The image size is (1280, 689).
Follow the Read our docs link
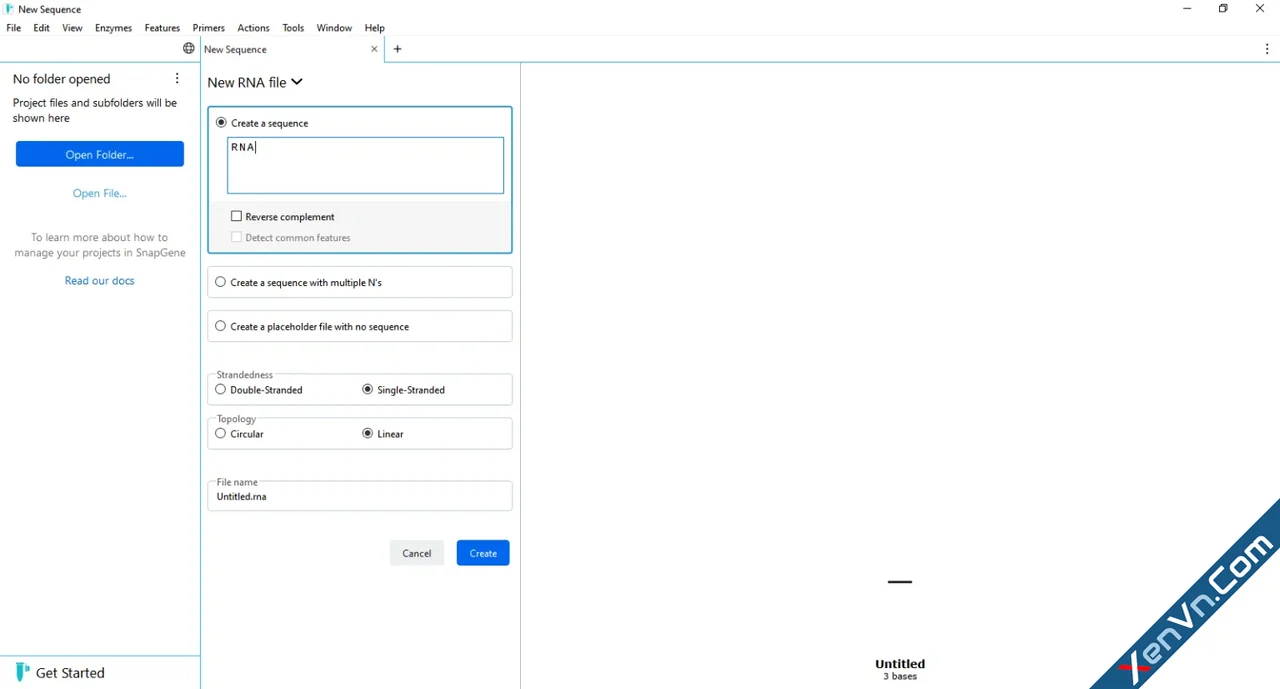coord(99,281)
